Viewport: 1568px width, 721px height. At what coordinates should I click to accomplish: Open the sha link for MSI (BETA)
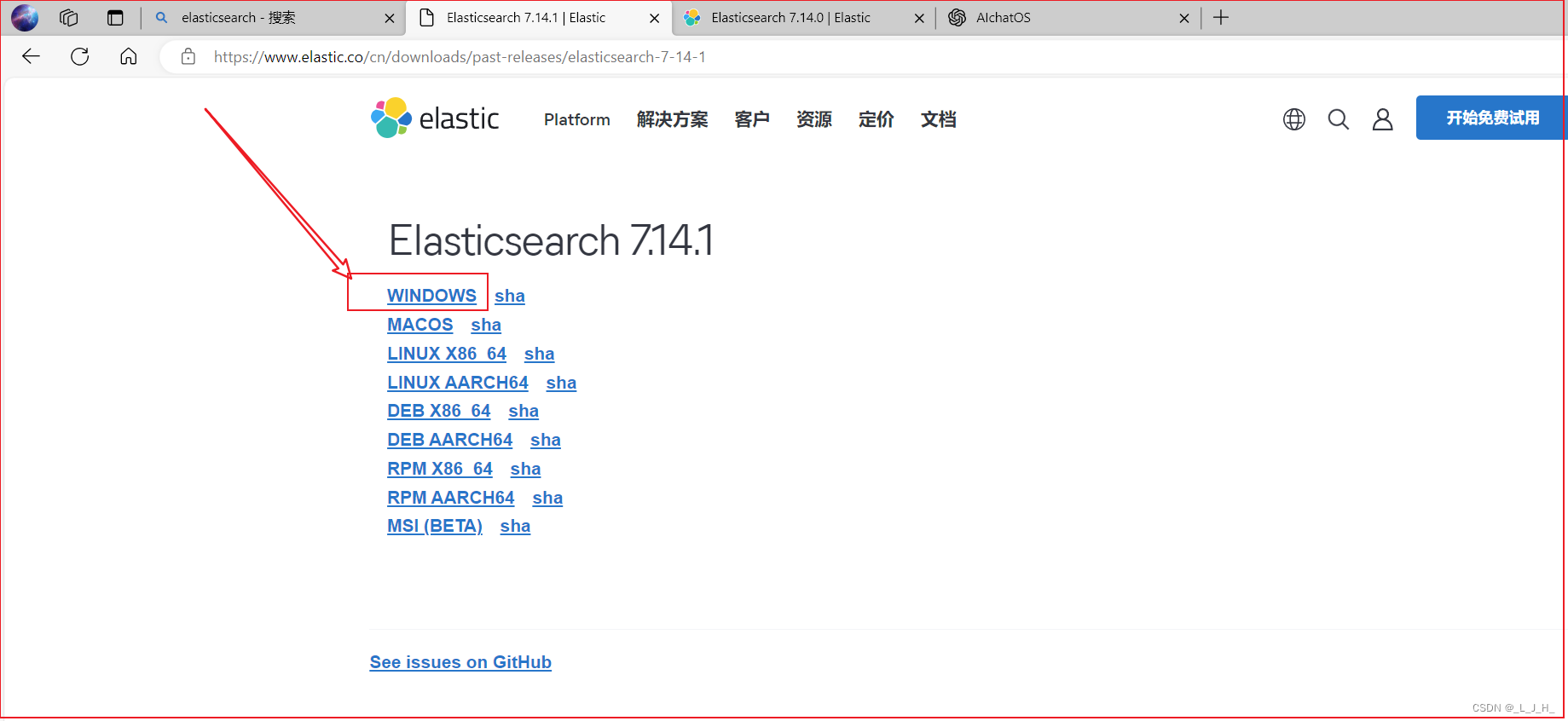tap(516, 526)
